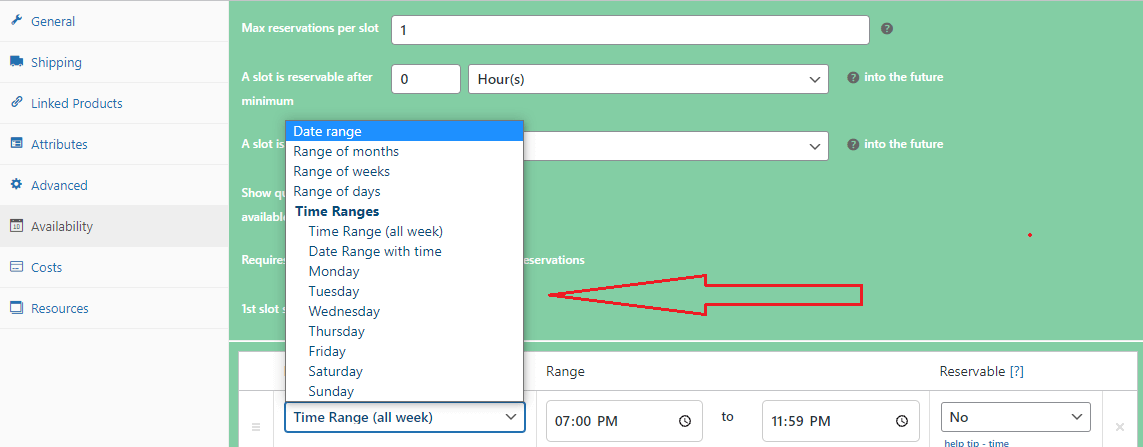1143x447 pixels.
Task: Pick 'Date Range with time' option
Action: click(375, 252)
